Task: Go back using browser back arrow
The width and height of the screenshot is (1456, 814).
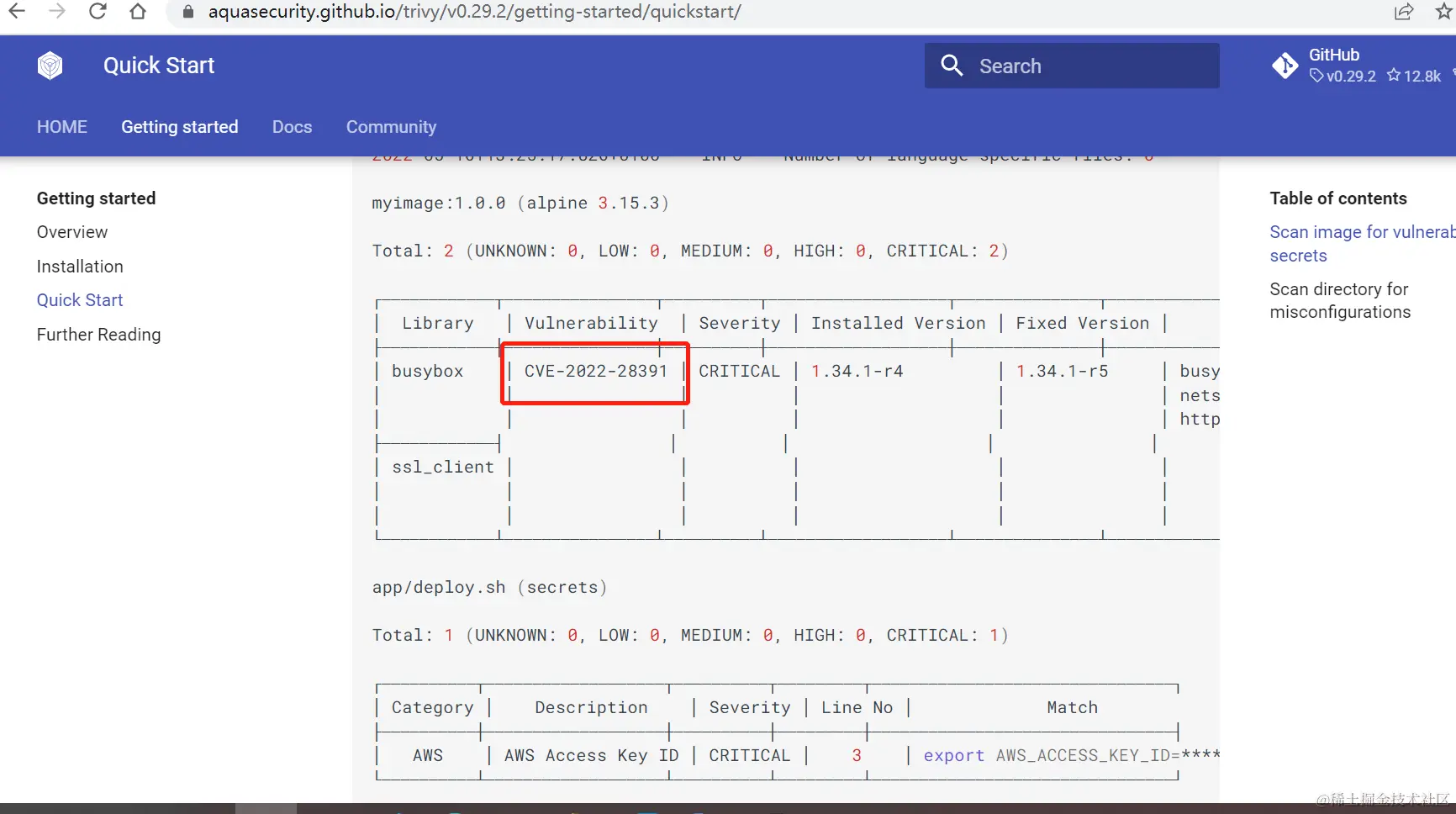Action: (x=16, y=12)
